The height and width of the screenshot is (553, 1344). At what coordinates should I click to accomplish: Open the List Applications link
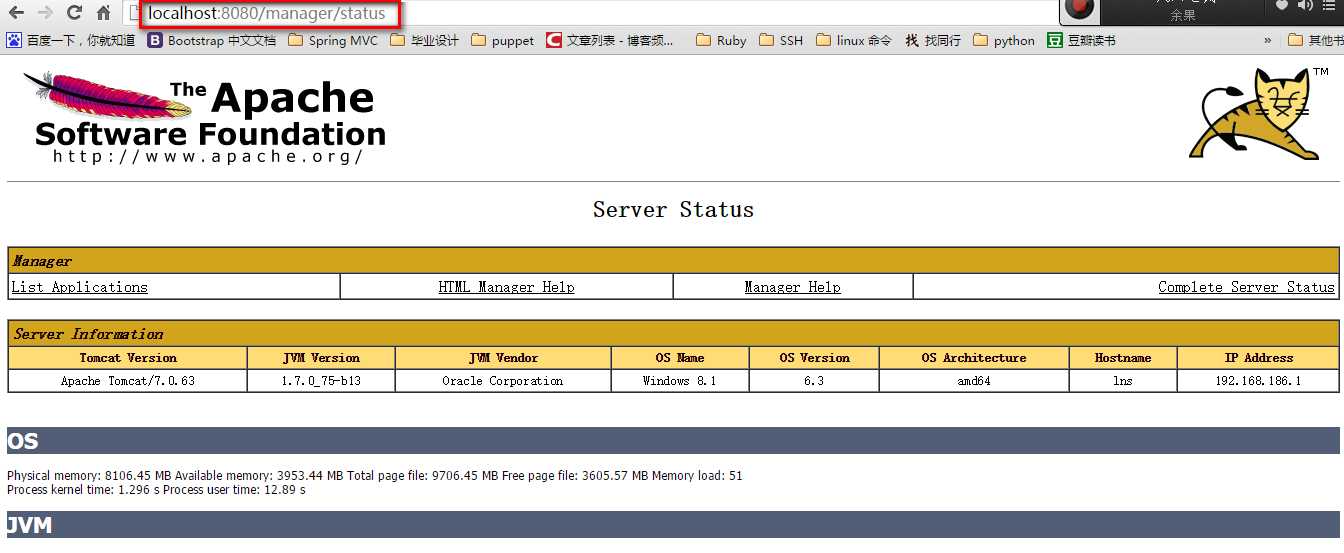[79, 287]
